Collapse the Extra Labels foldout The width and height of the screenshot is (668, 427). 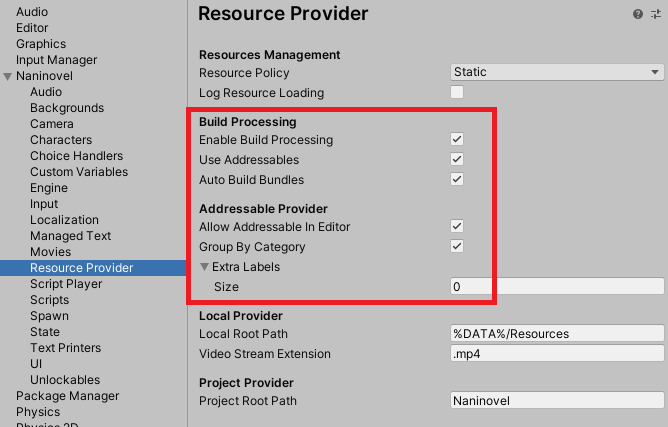pyautogui.click(x=205, y=267)
